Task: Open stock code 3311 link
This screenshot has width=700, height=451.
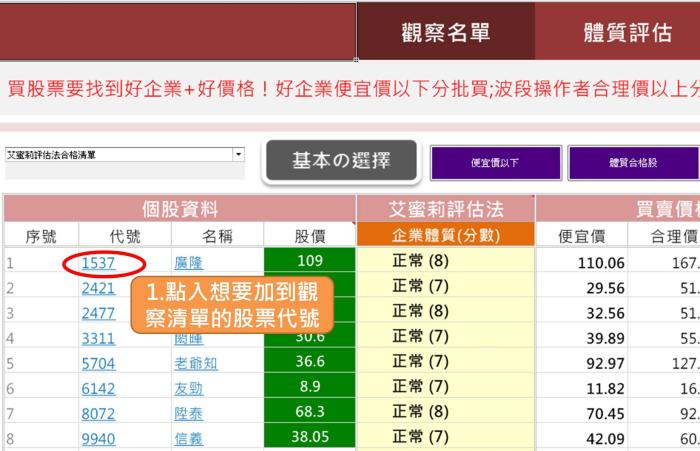Action: click(x=98, y=338)
